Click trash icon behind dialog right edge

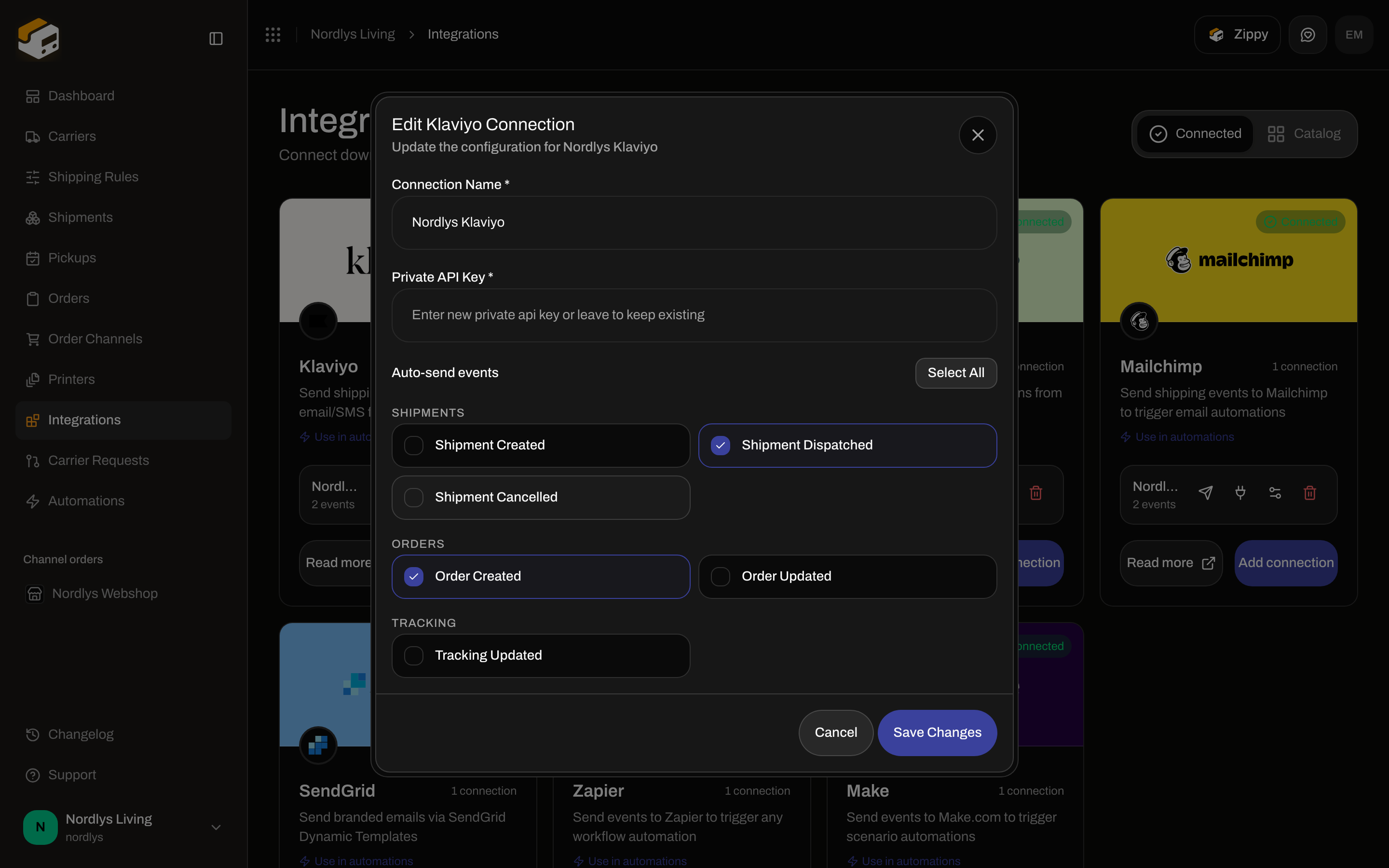click(1036, 493)
